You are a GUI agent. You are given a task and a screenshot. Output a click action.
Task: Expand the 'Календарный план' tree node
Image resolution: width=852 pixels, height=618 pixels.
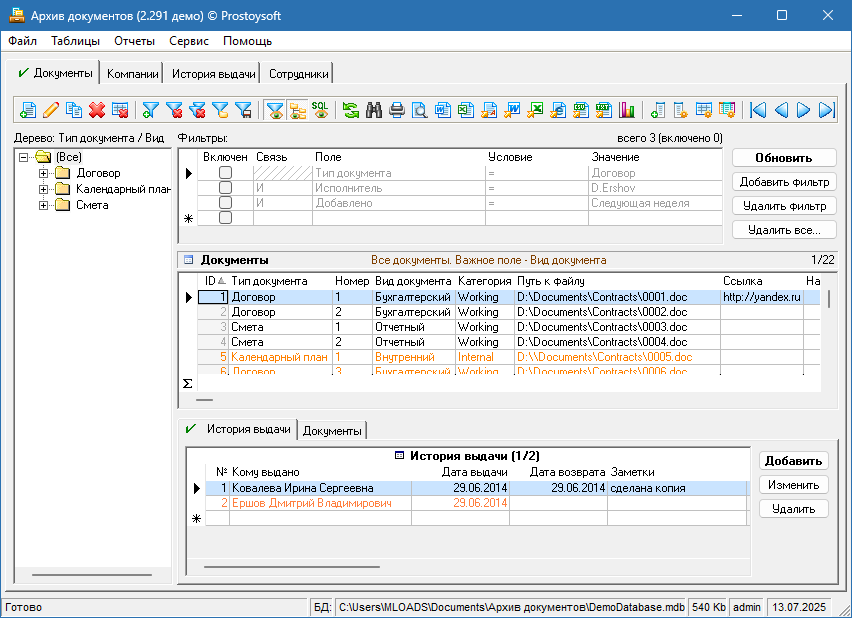(x=43, y=189)
